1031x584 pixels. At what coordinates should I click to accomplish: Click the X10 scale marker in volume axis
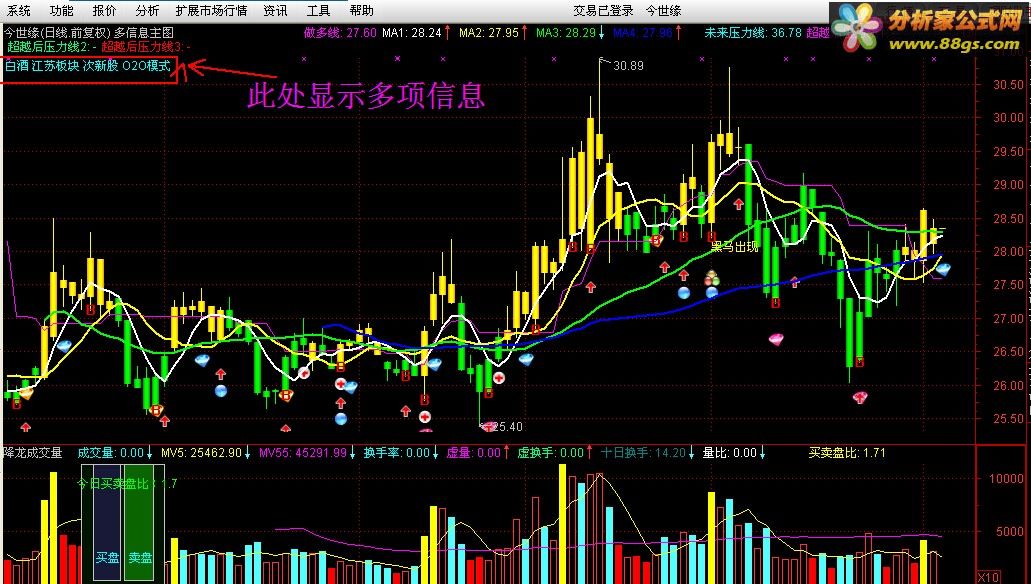point(988,577)
